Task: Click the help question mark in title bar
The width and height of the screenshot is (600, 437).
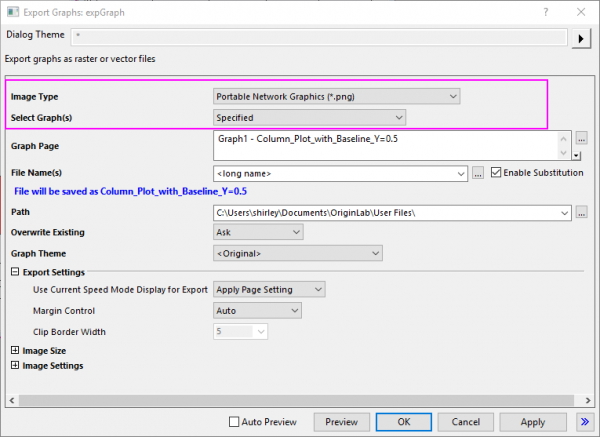Action: [546, 12]
